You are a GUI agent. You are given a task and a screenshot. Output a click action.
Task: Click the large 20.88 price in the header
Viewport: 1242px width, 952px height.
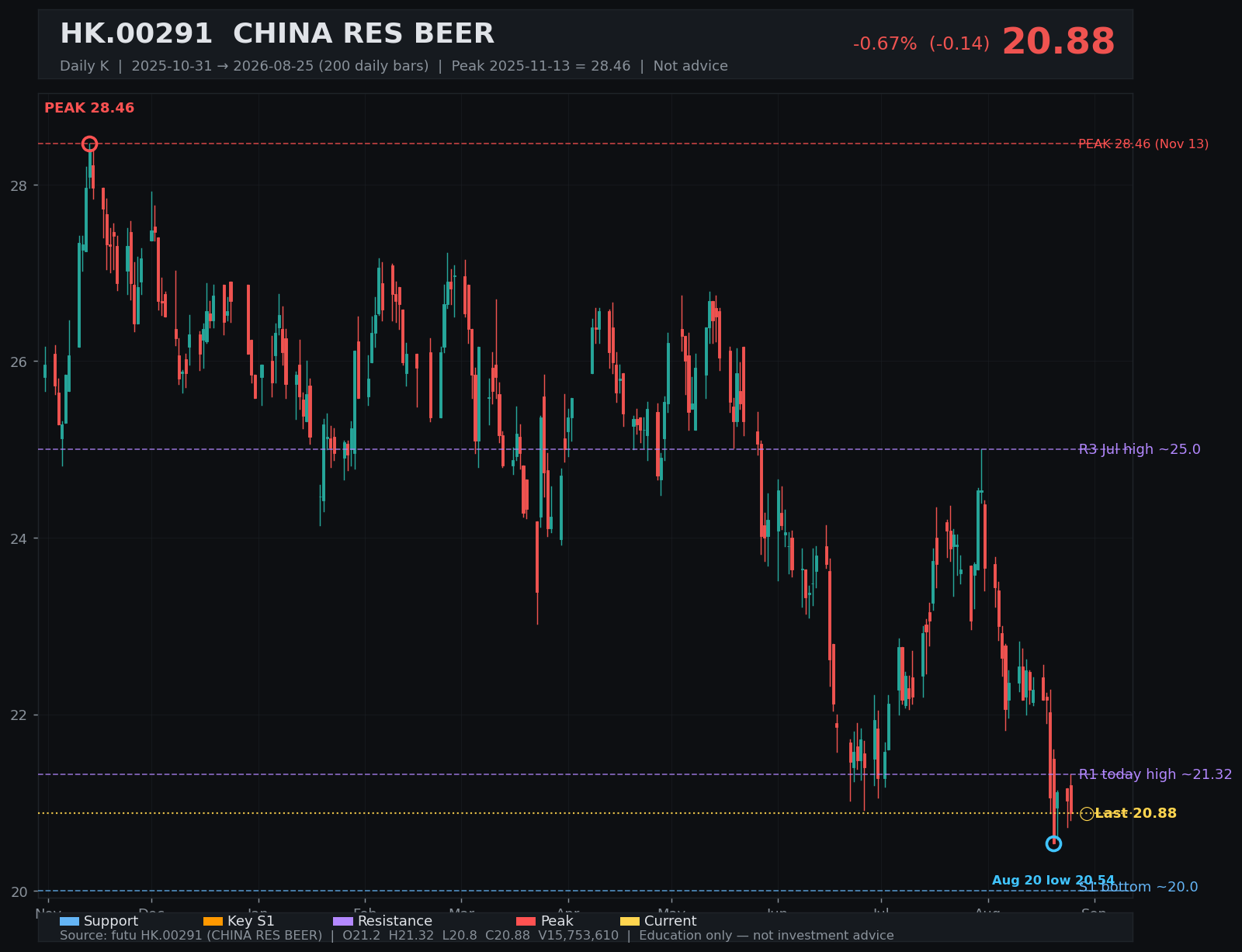[1058, 42]
